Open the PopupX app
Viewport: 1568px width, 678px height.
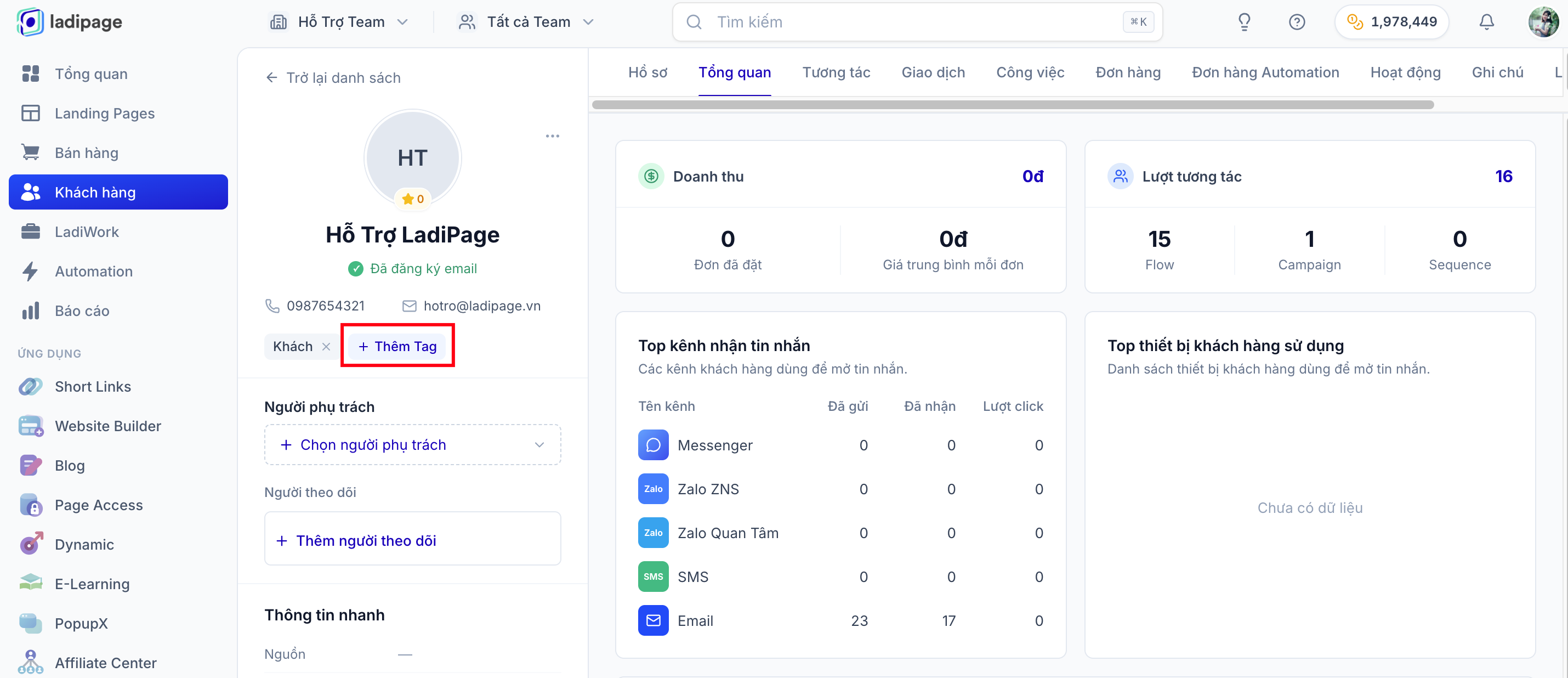118,624
